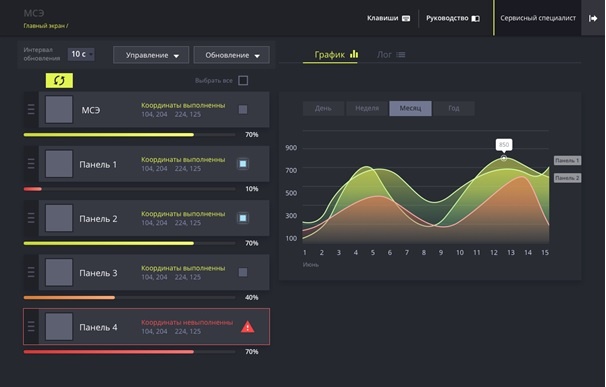Image resolution: width=606 pixels, height=387 pixels.
Task: Click the red warning triangle on Панель 4
Action: coord(247,327)
